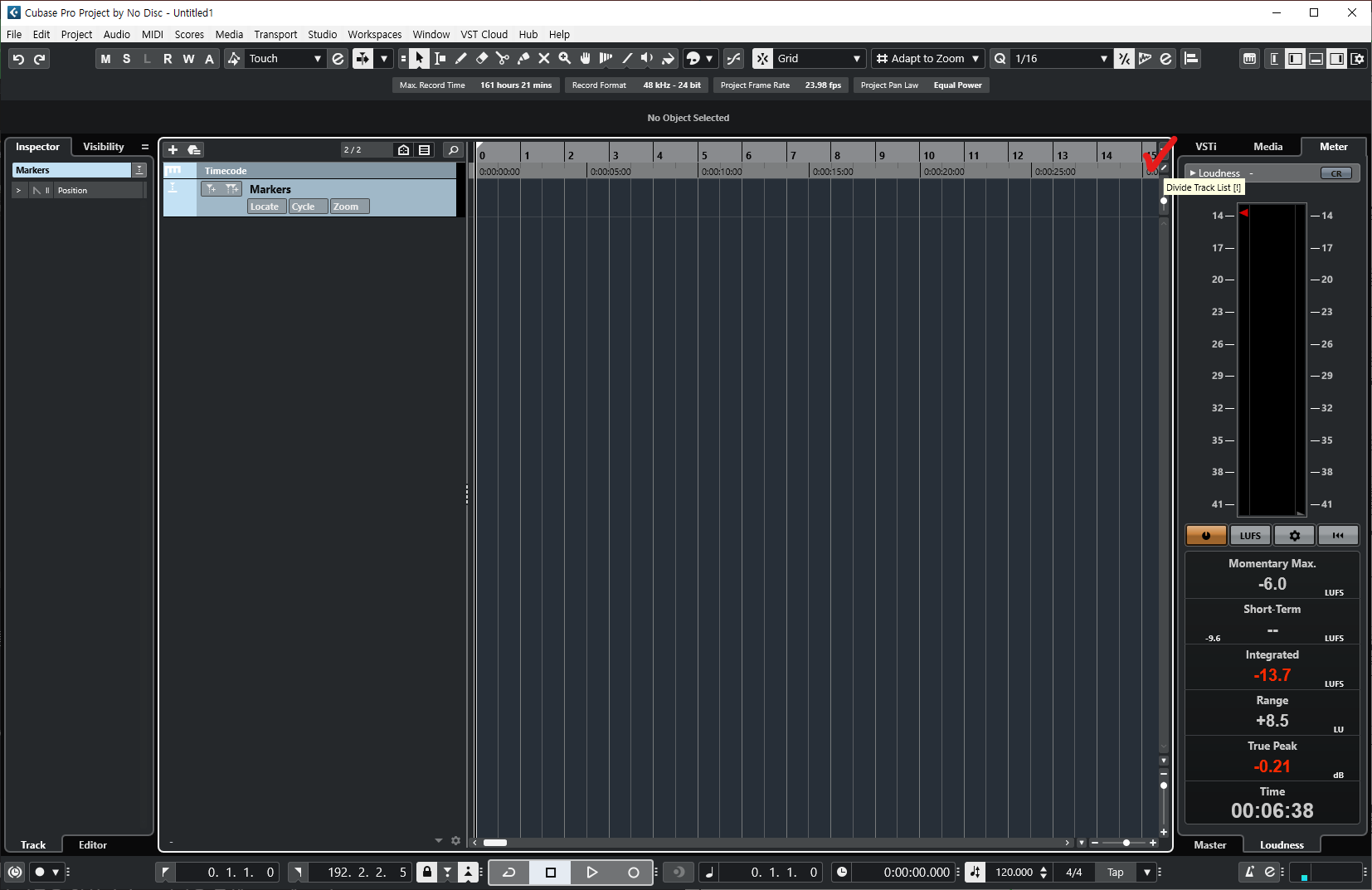Reset loudness meter values button
The height and width of the screenshot is (890, 1372).
(x=1338, y=536)
